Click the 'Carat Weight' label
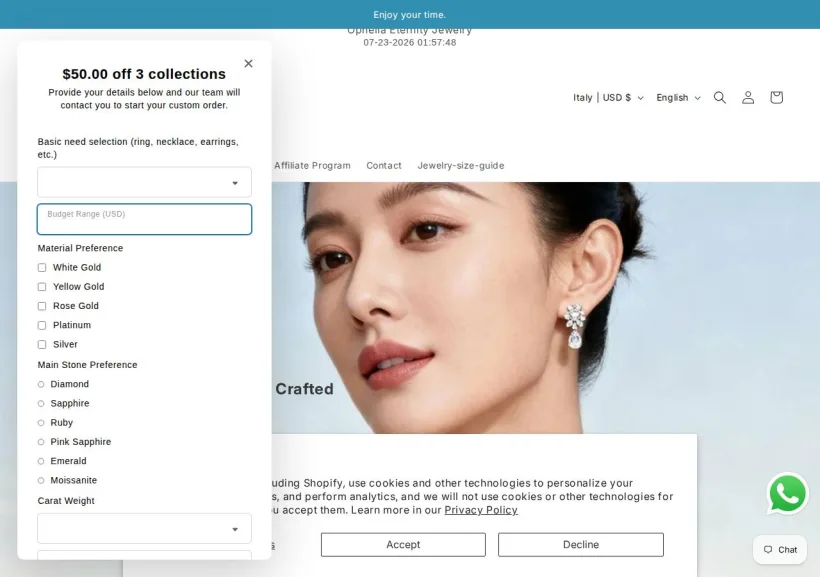The width and height of the screenshot is (820, 577). tap(66, 501)
